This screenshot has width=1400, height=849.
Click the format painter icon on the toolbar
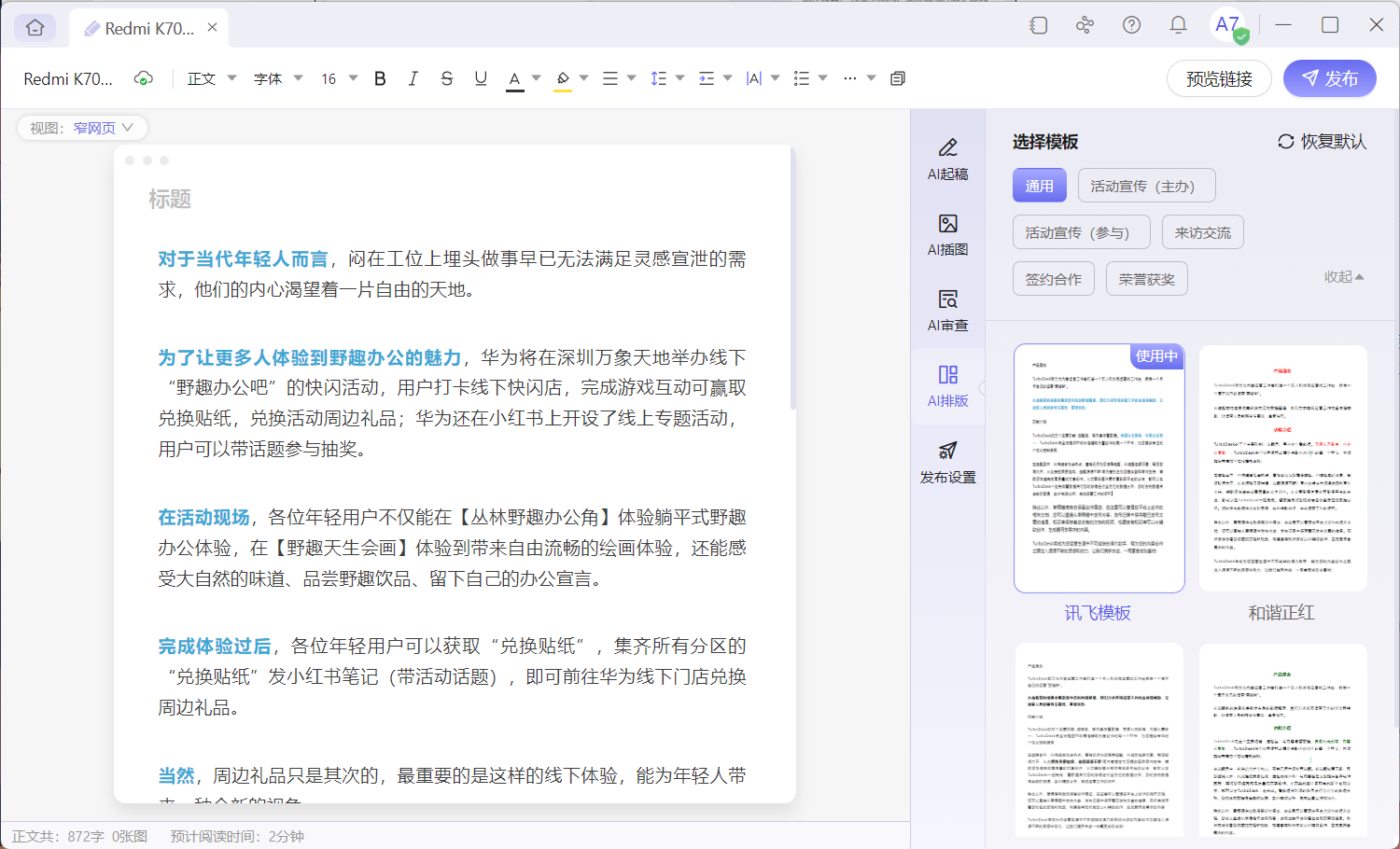coord(897,78)
